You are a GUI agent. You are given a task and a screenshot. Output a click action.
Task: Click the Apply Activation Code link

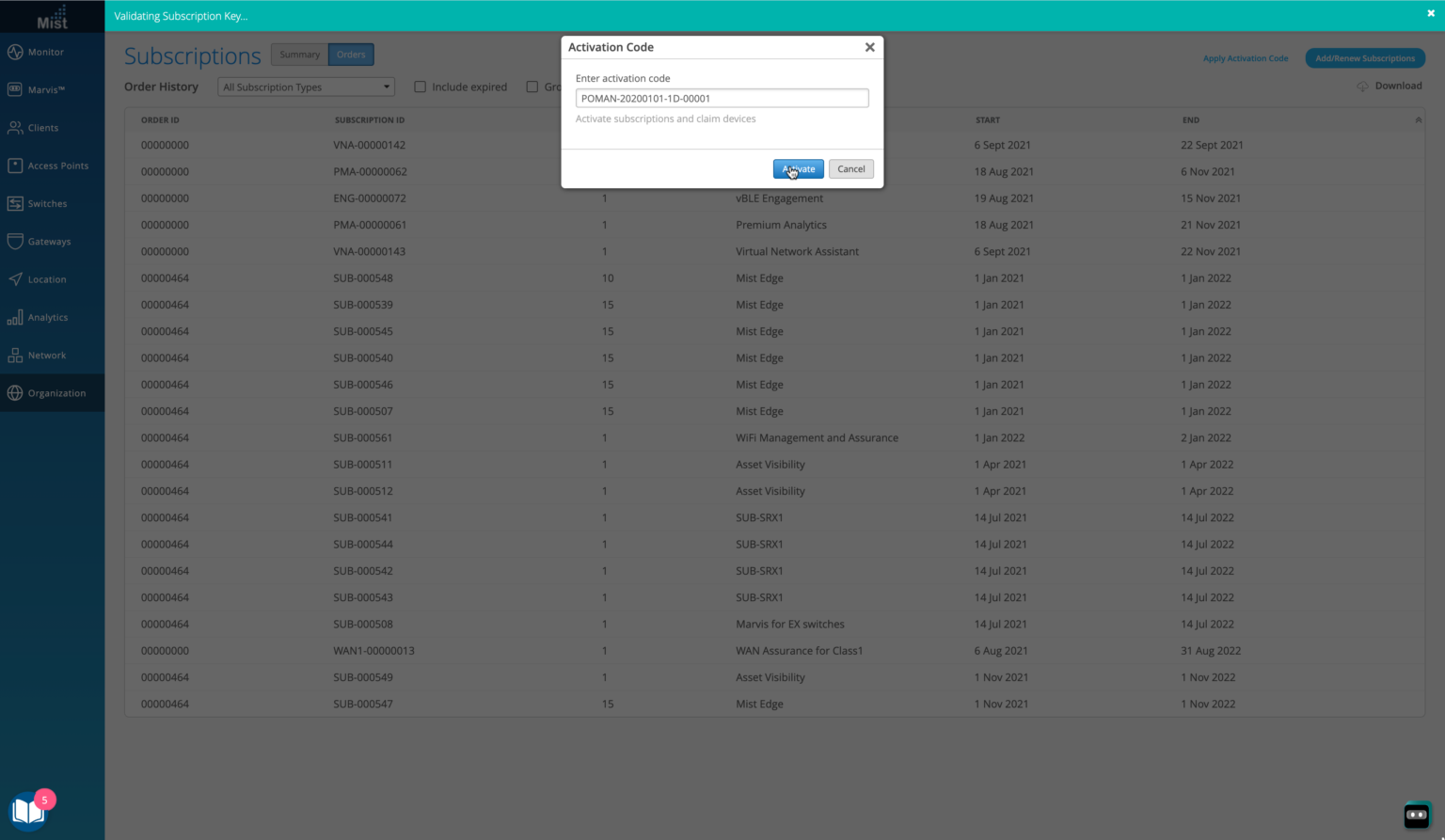[1246, 57]
